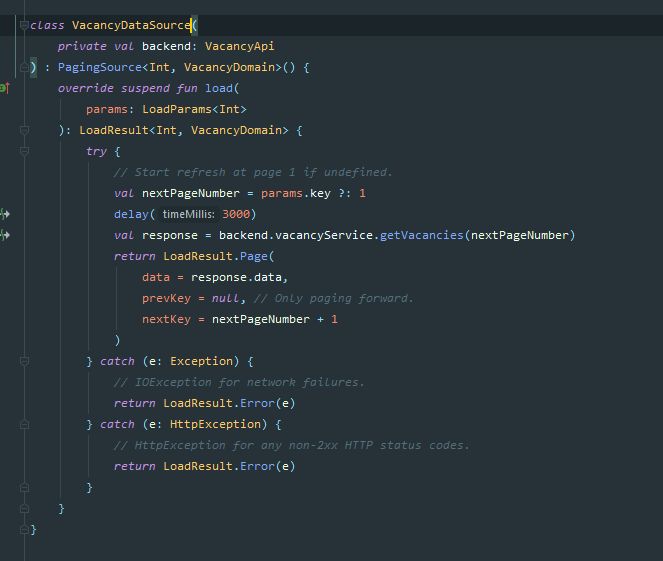Toggle fold end marker closing HttpException catch
Viewport: 663px width, 561px height.
point(24,487)
